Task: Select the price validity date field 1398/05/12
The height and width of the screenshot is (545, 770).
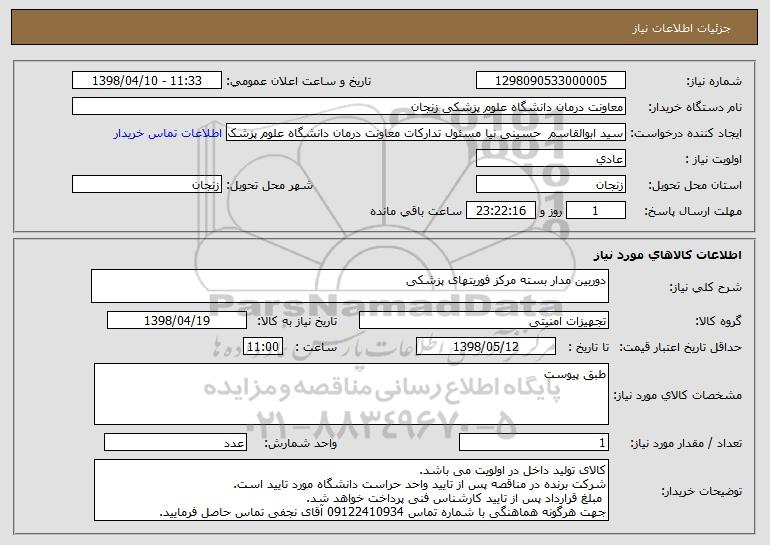Action: click(486, 347)
